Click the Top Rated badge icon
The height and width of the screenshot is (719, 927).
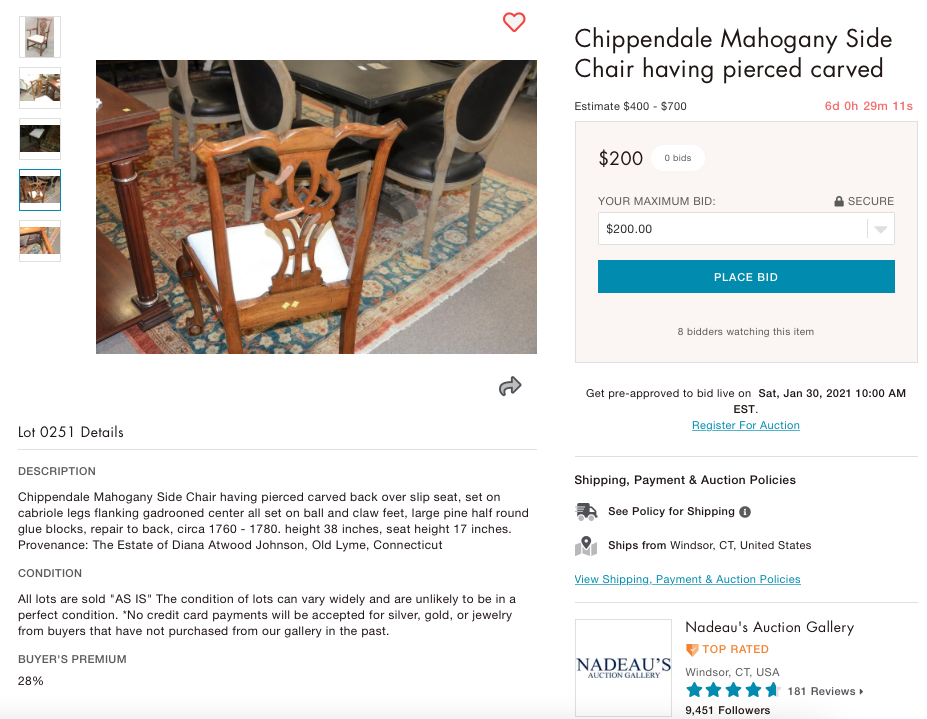pyautogui.click(x=691, y=650)
